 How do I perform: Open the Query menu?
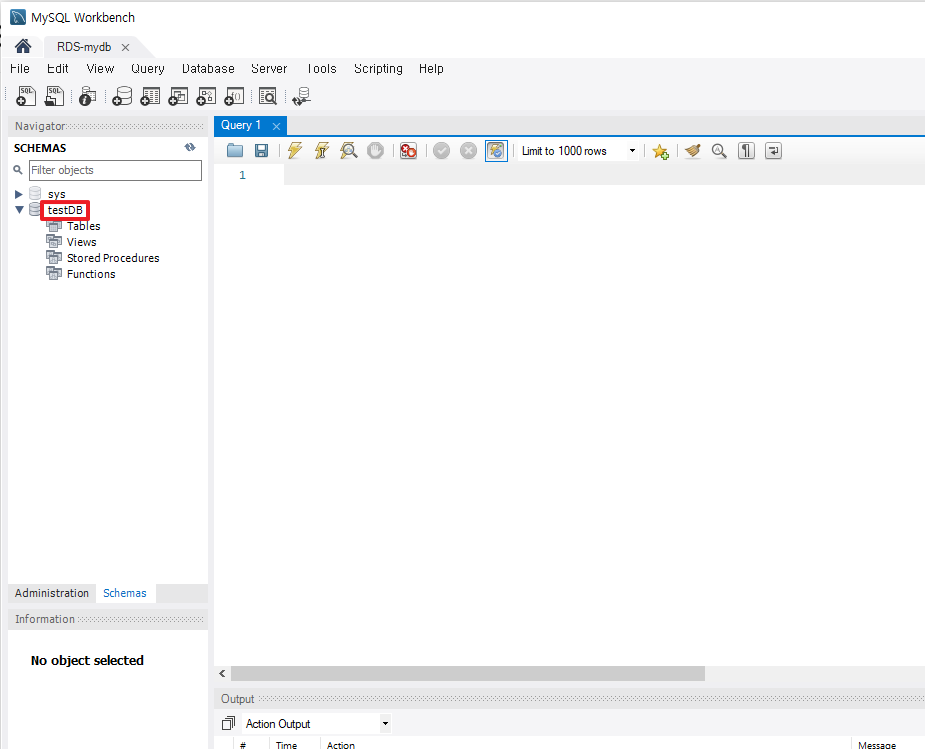click(147, 68)
